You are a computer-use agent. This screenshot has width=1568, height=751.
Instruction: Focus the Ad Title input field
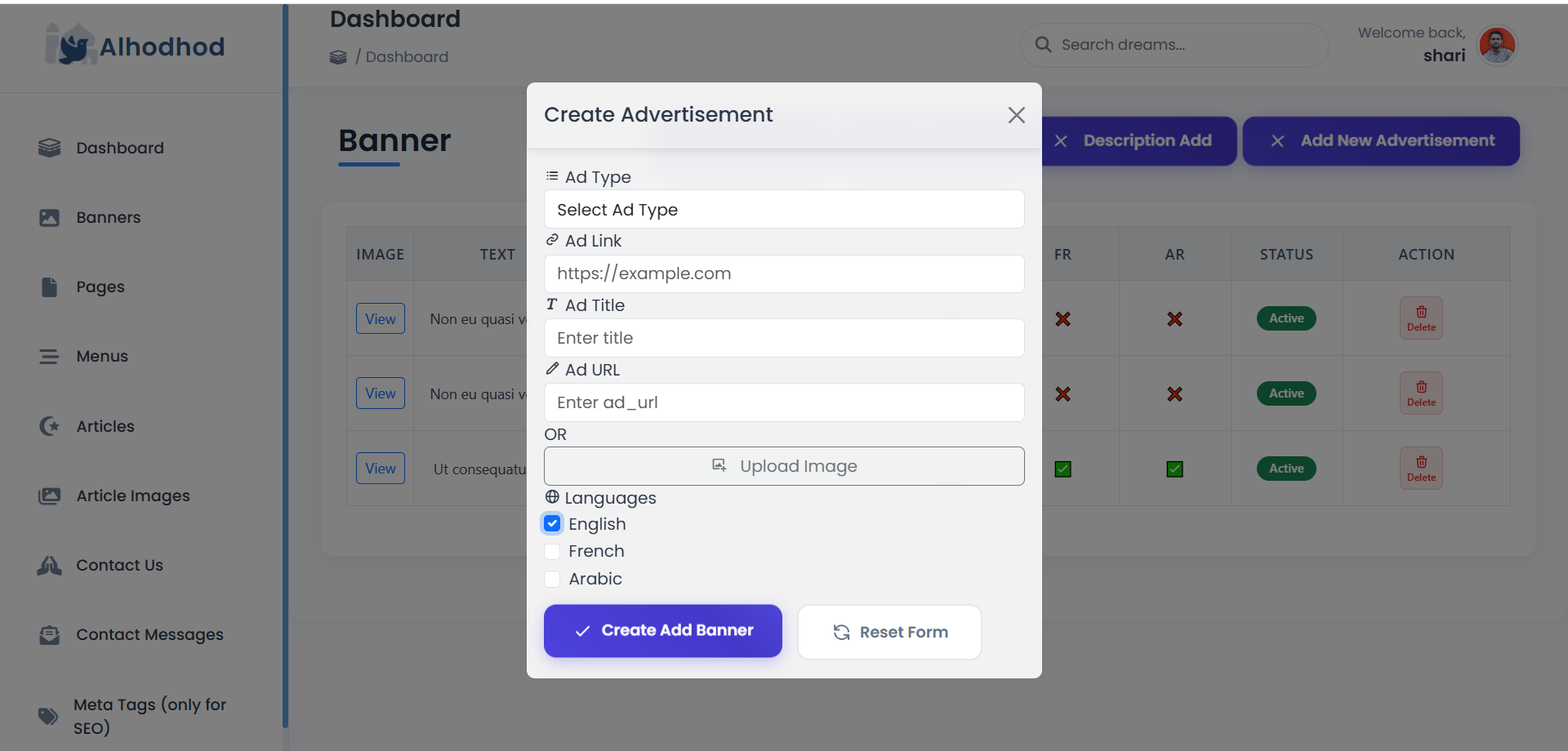click(x=783, y=338)
